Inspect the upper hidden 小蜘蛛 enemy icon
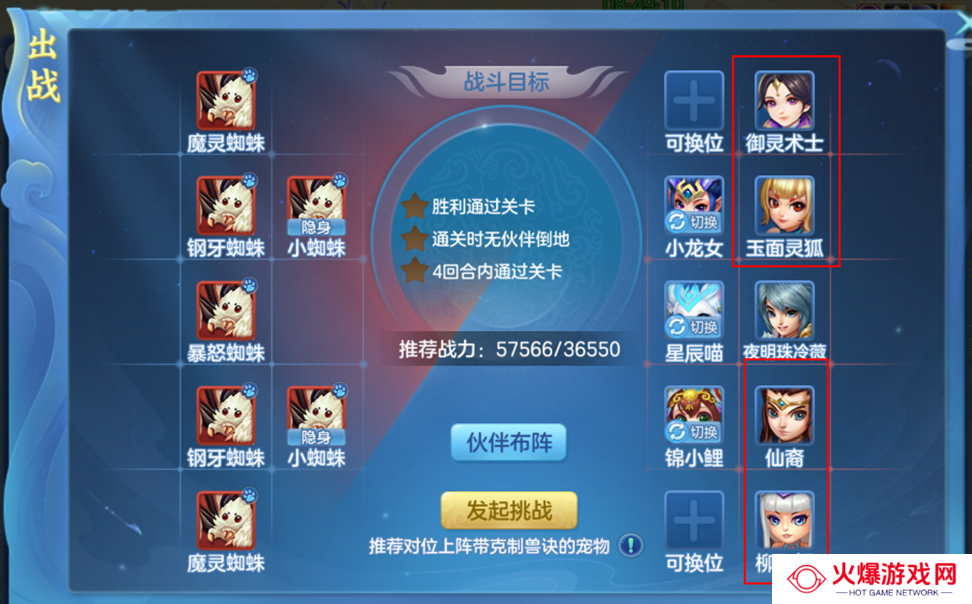The width and height of the screenshot is (972, 604). pos(316,205)
